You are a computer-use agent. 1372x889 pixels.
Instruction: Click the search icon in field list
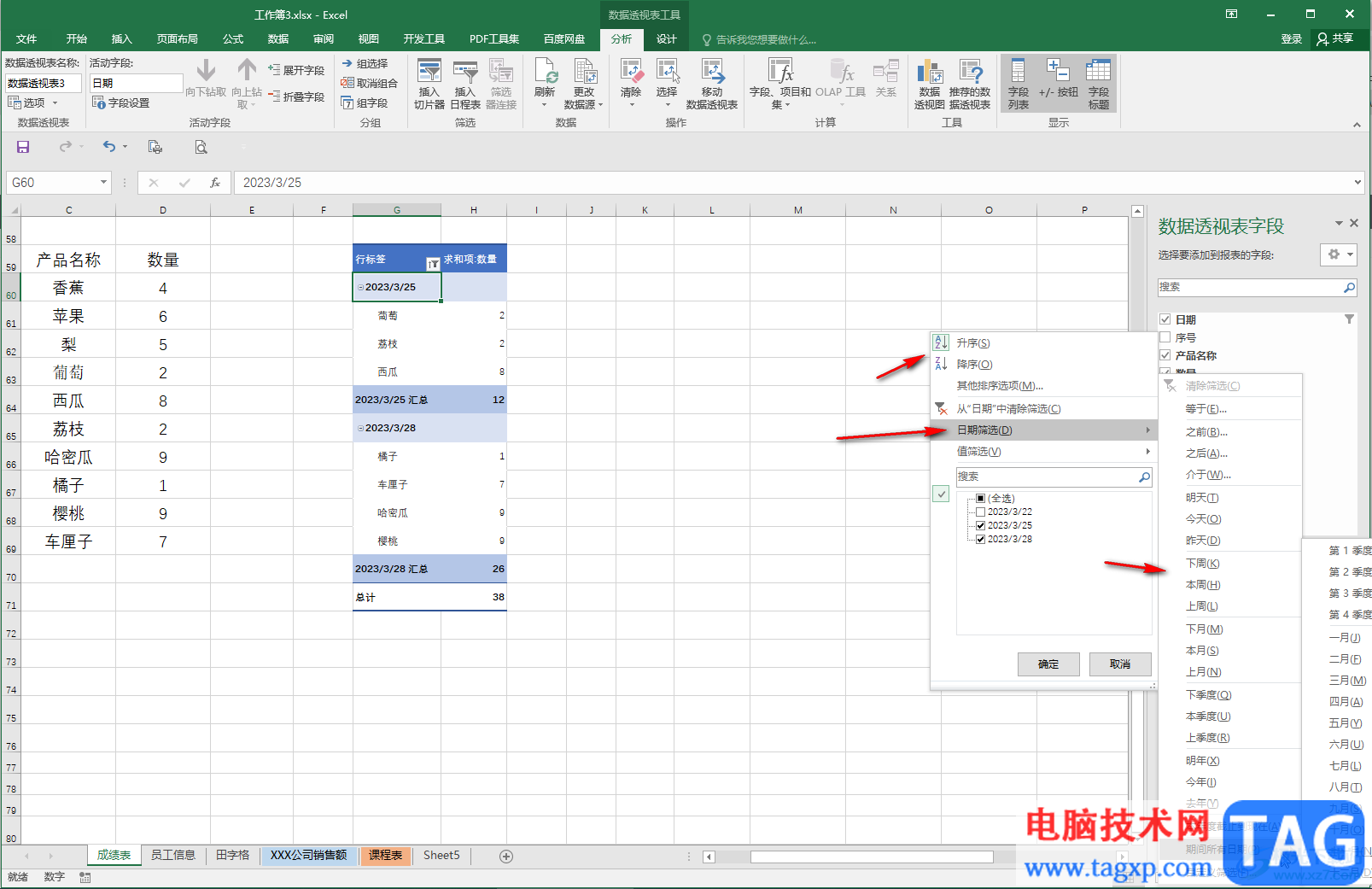(x=1349, y=288)
